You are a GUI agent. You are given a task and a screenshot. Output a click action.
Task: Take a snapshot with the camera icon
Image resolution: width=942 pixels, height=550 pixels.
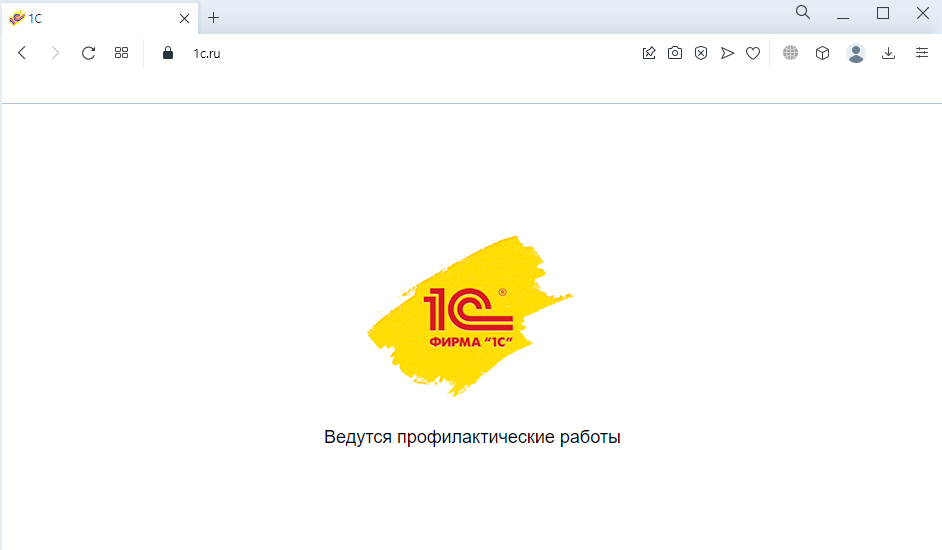(x=675, y=53)
